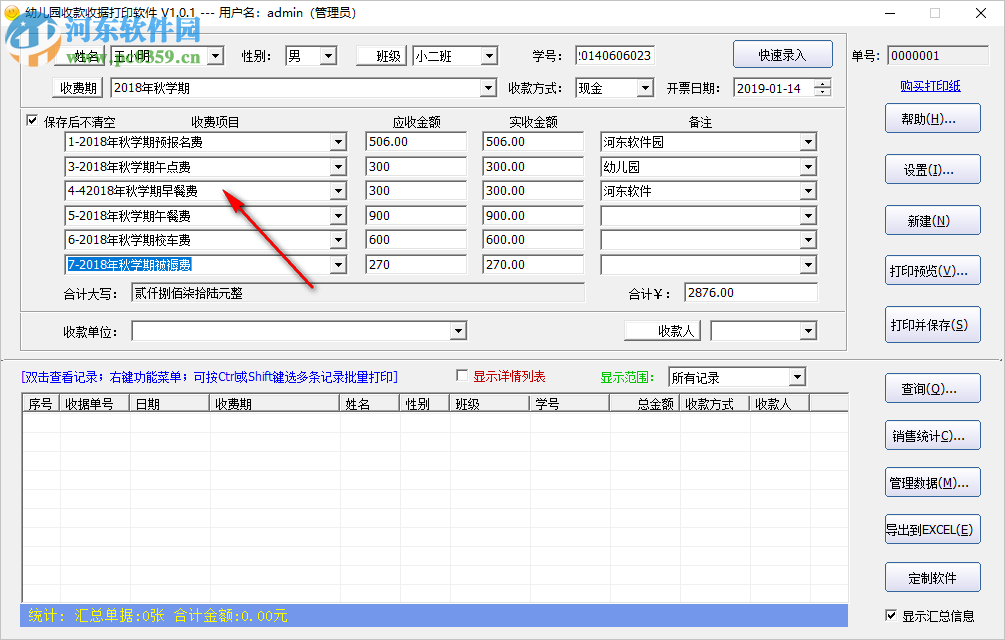Viewport: 1005px width, 640px height.
Task: Click 实收金额 field showing 600.00
Action: click(533, 240)
